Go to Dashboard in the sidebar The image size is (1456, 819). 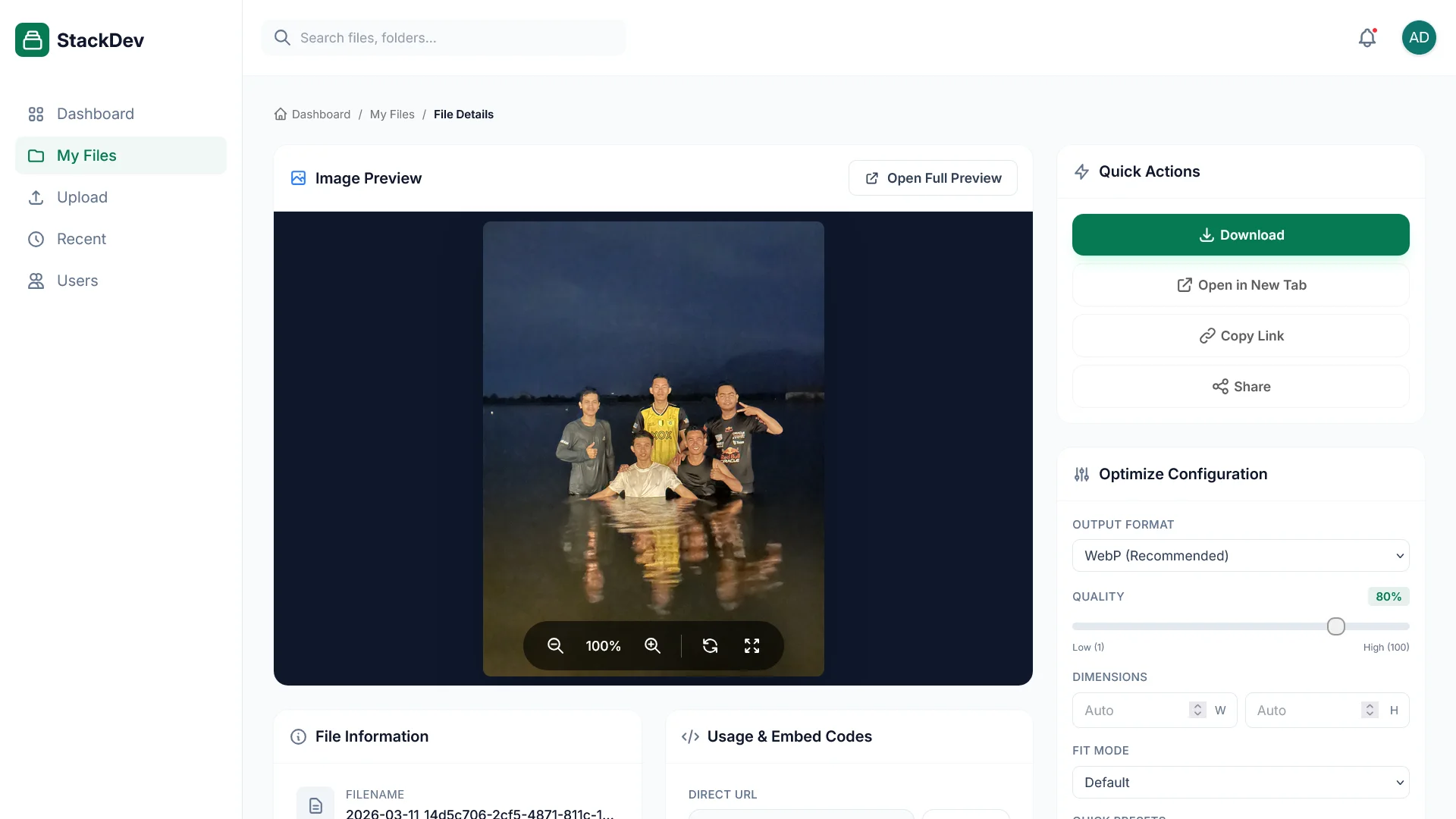coord(95,114)
